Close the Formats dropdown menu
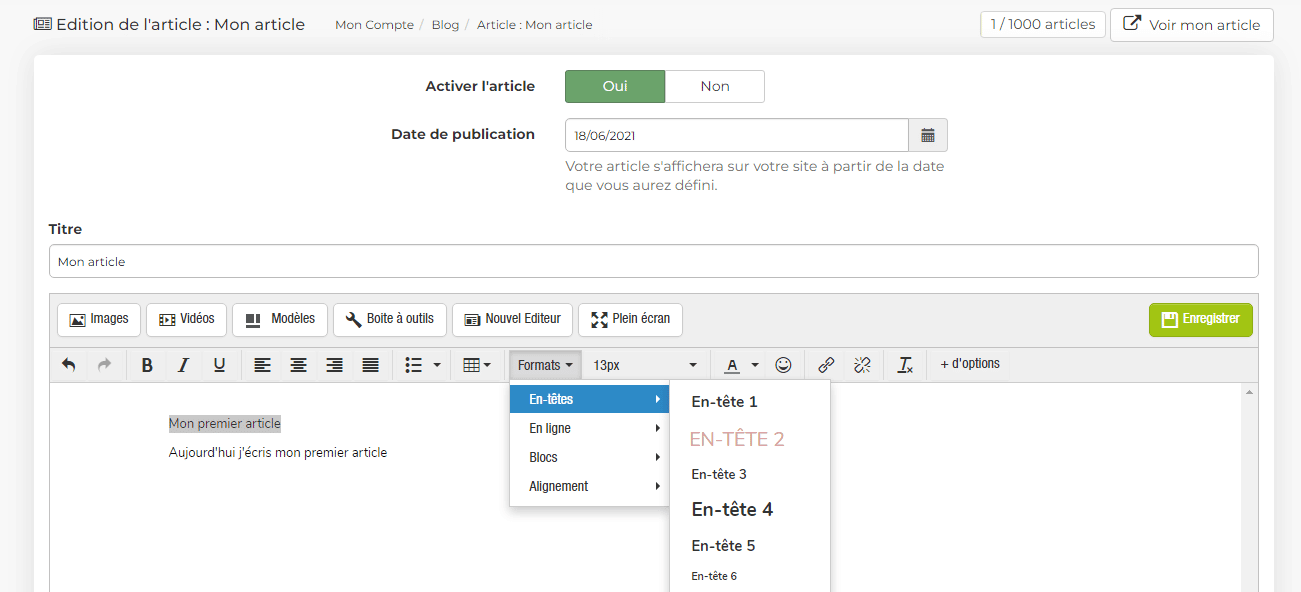Viewport: 1301px width, 592px height. [545, 365]
